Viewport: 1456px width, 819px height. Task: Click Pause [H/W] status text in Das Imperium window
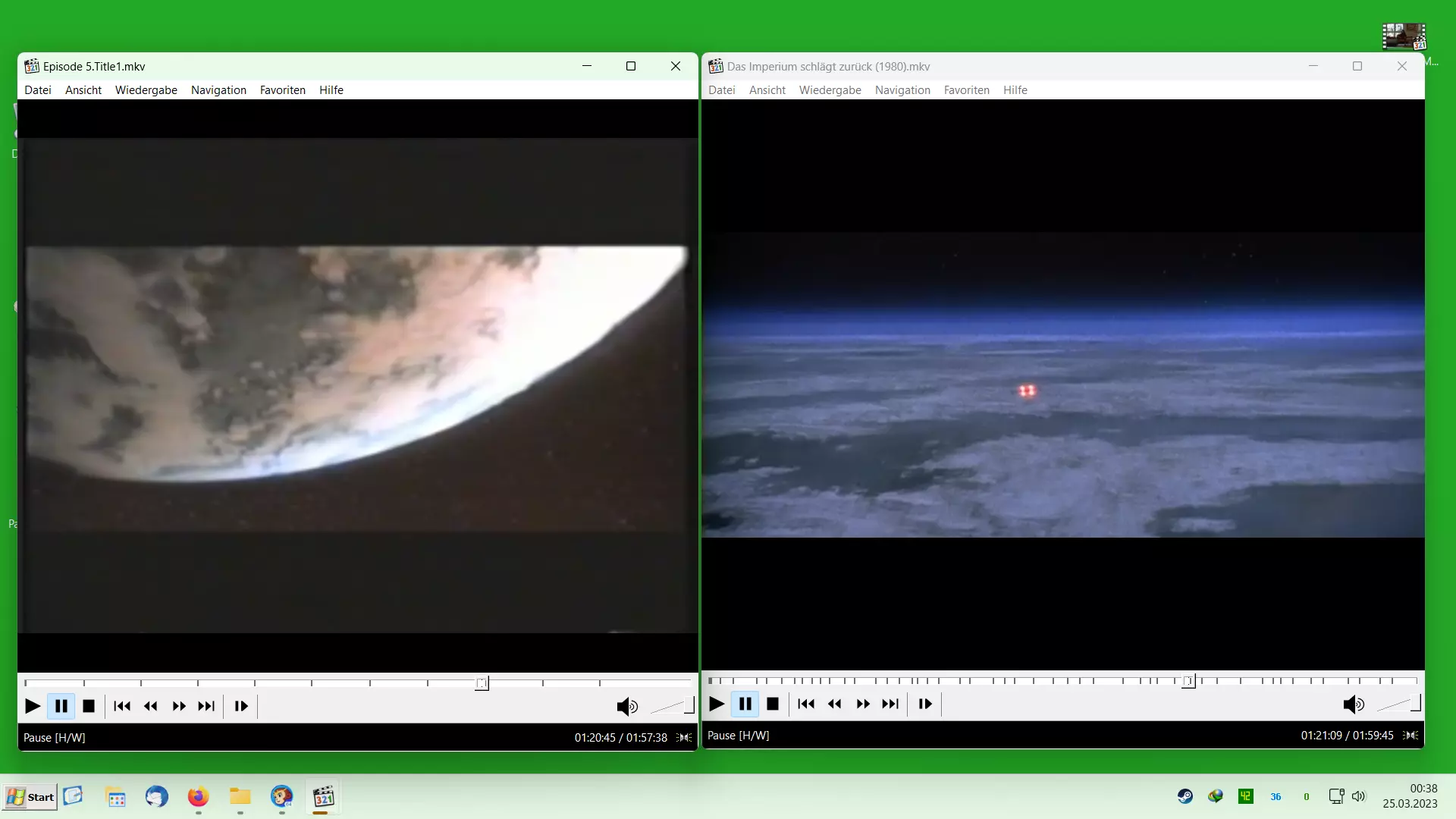(x=739, y=735)
